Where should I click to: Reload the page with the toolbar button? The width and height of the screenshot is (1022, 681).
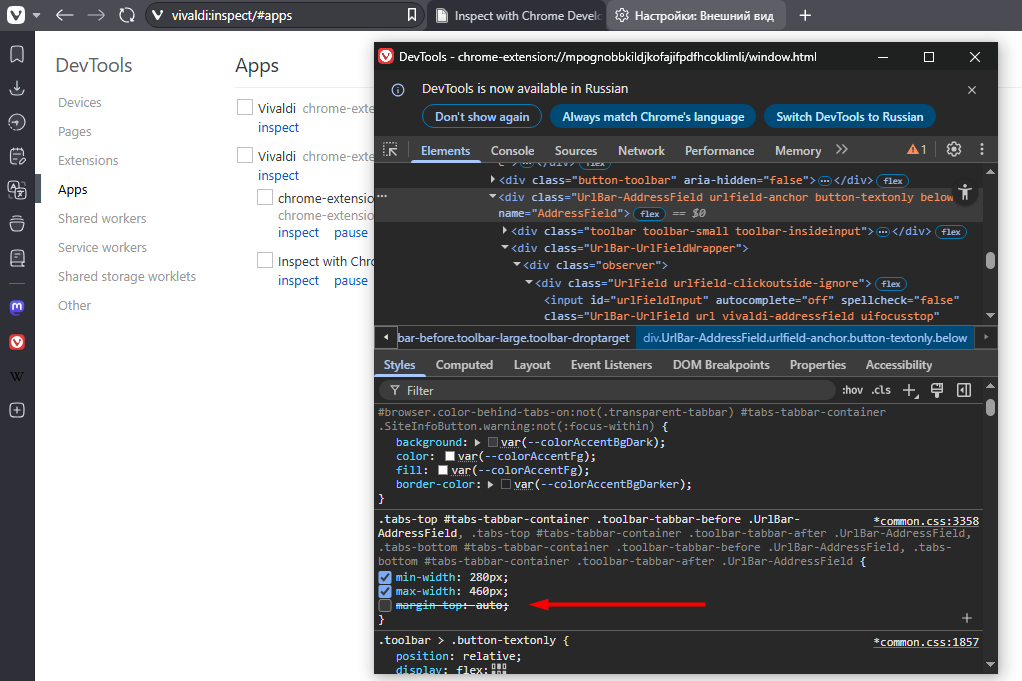[x=126, y=16]
